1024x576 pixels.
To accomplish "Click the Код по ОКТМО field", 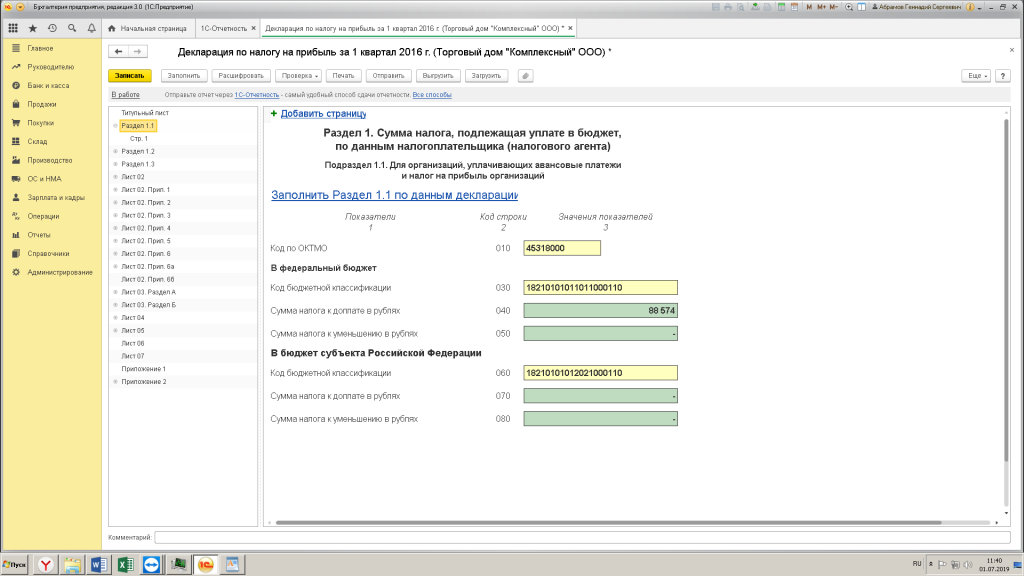I will (562, 248).
